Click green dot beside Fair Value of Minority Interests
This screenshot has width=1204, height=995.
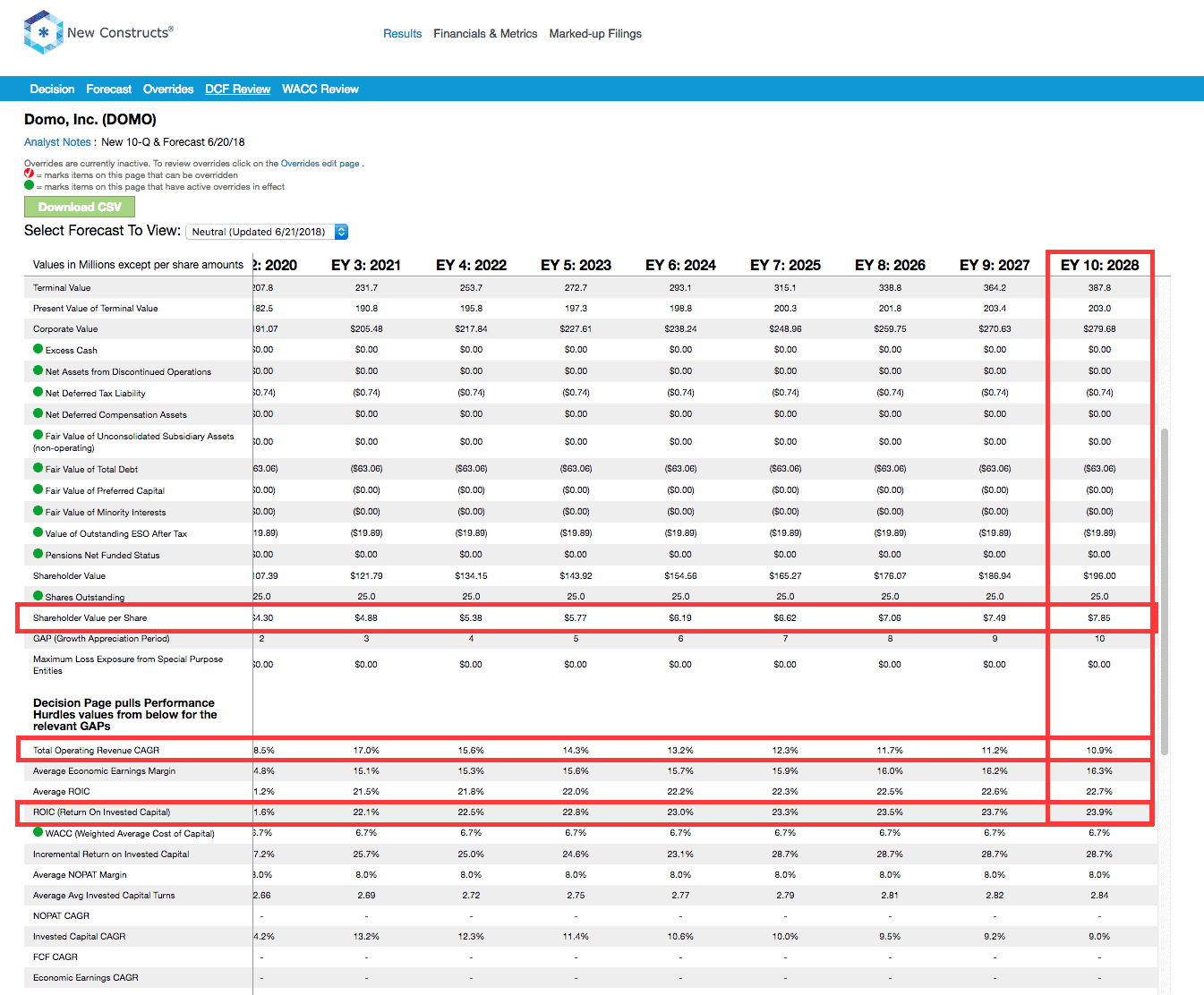tap(38, 511)
